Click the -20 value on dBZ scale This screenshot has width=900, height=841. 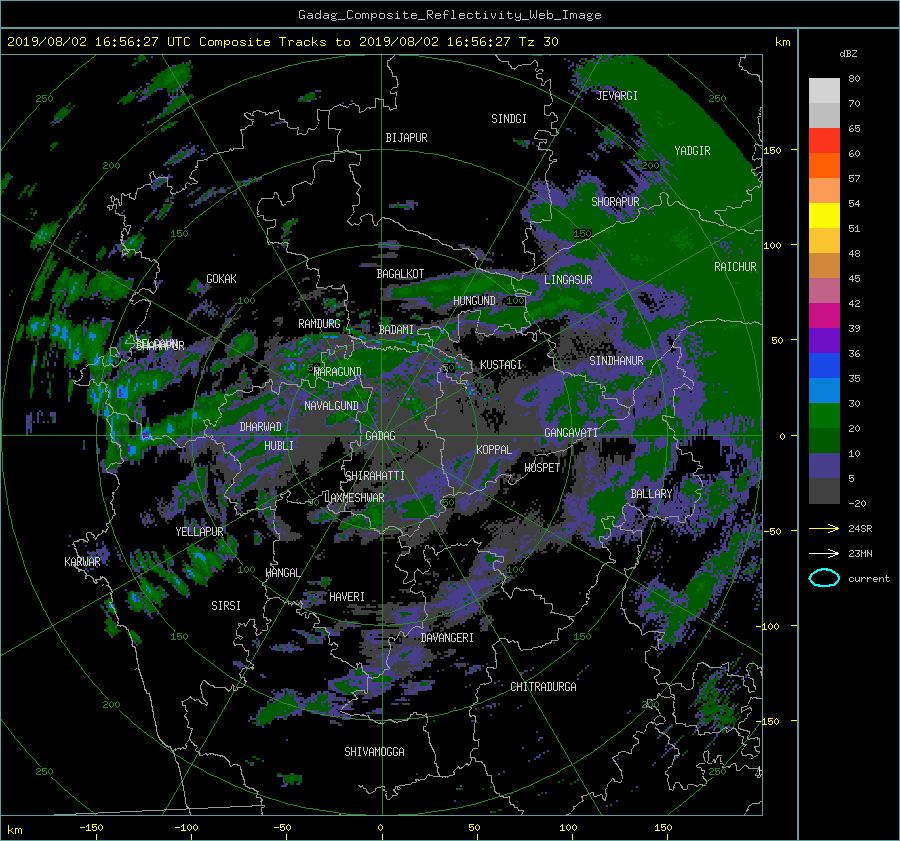click(857, 503)
